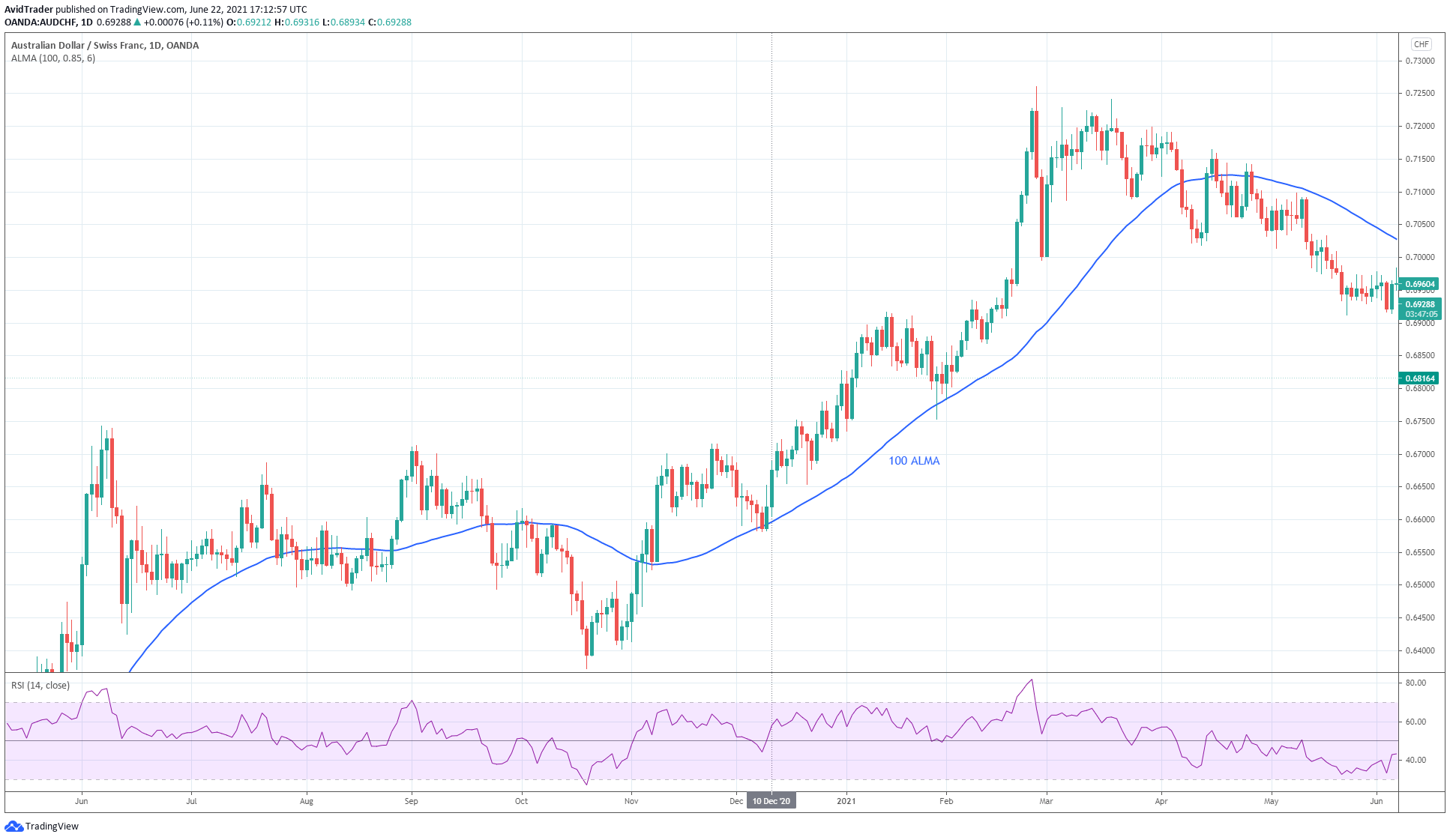The width and height of the screenshot is (1450, 840).
Task: Click the OANDA:AUDCHF symbol in header
Action: 41,22
